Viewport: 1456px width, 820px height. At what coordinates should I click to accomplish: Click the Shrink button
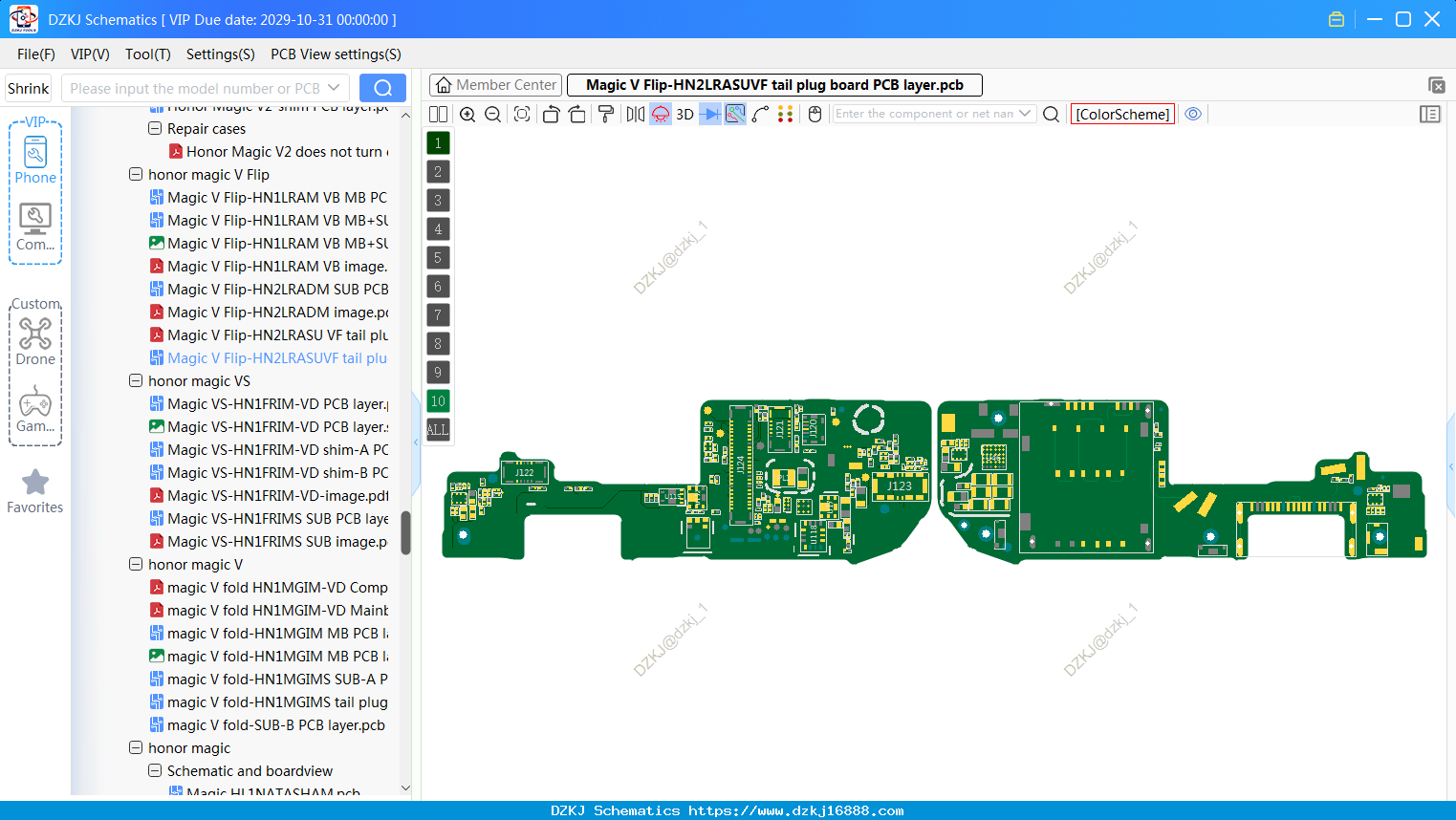pos(29,88)
